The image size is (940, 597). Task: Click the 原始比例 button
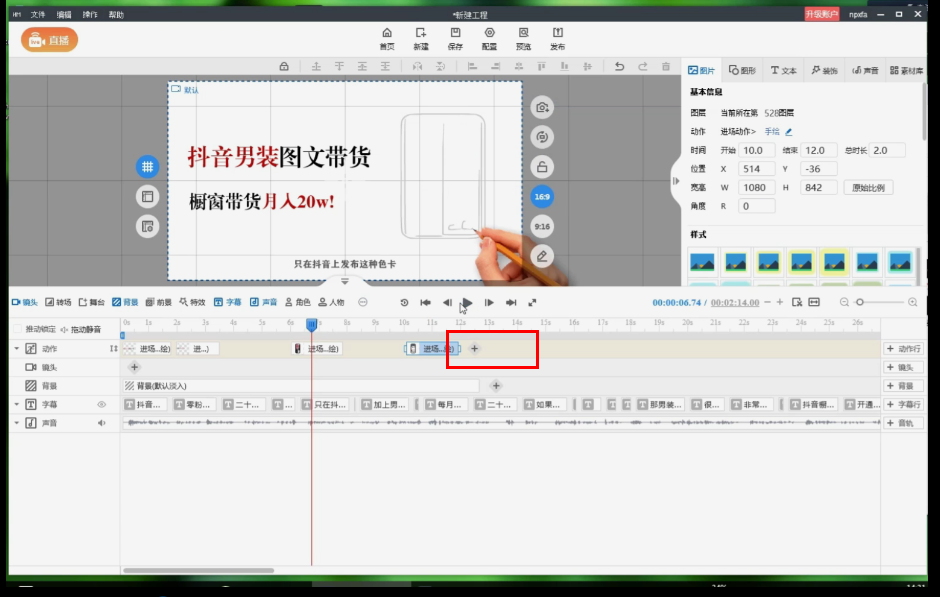click(868, 188)
